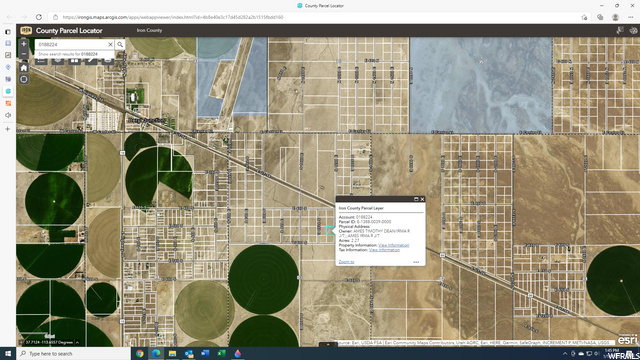The image size is (640, 360).
Task: Show hidden system tray icons
Action: point(565,353)
